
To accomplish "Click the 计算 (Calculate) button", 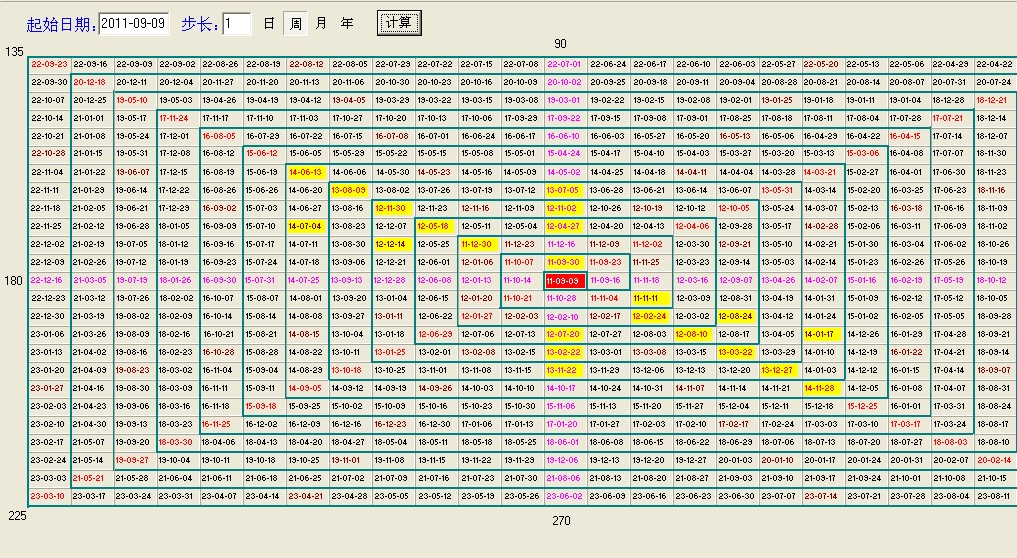I will pos(400,21).
